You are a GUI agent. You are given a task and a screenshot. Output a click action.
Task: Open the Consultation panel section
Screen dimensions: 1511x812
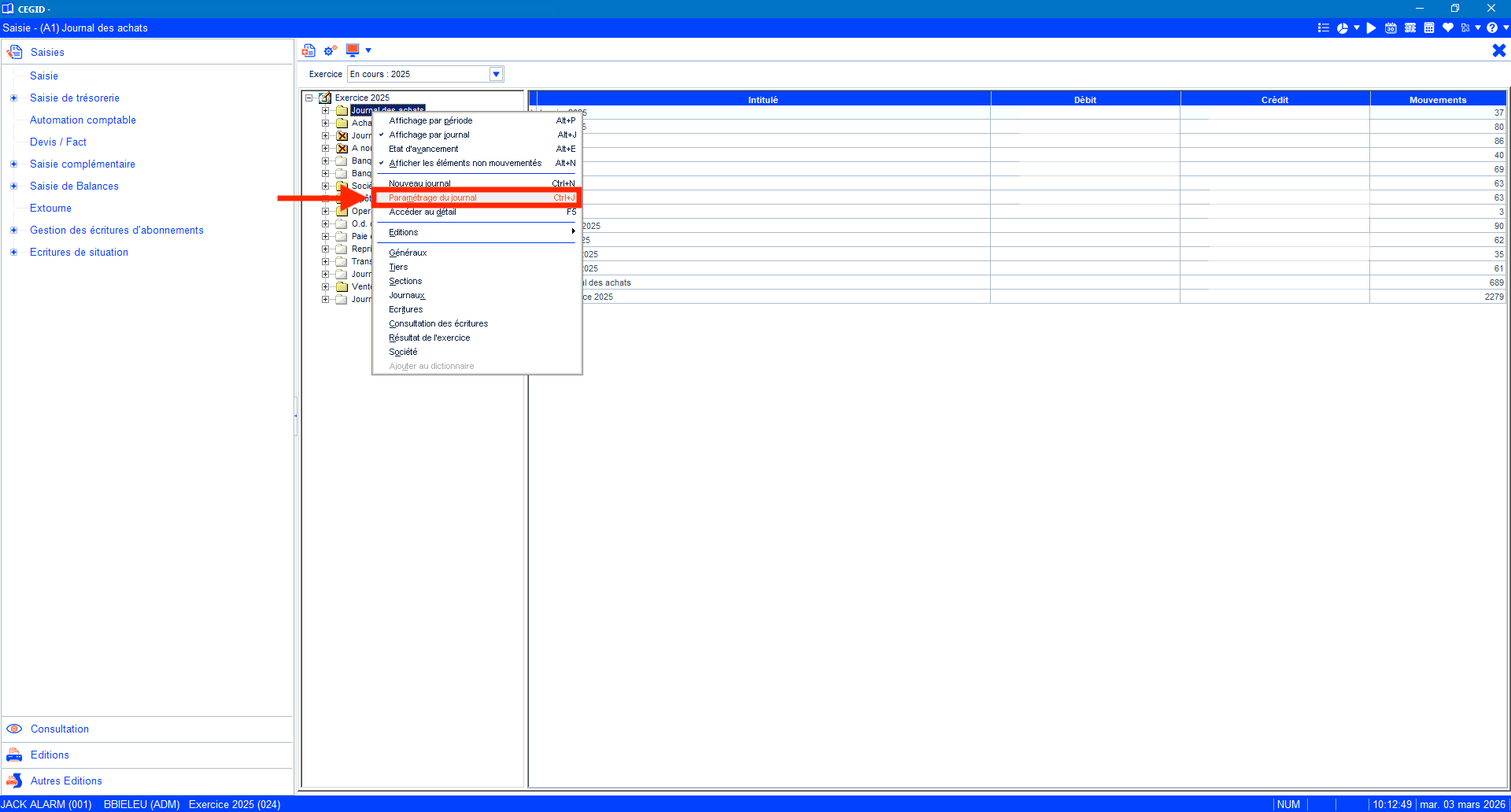[147, 729]
